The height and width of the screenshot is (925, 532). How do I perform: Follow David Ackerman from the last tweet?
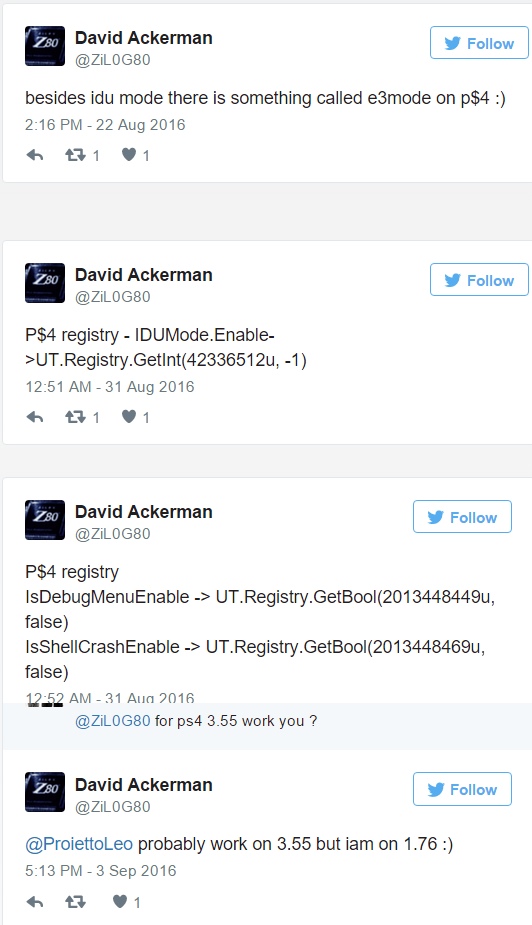pos(462,789)
